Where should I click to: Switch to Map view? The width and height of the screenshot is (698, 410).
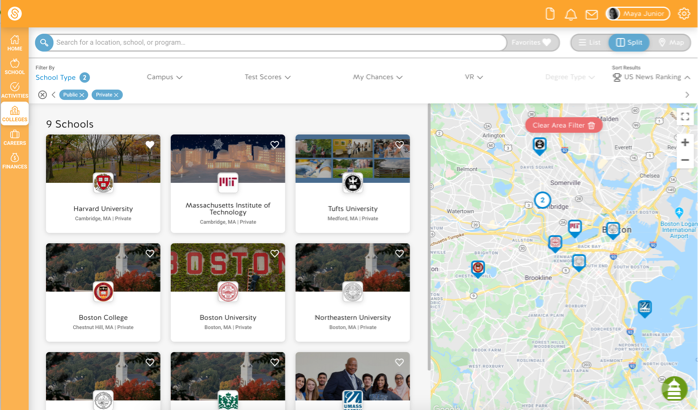(x=671, y=43)
